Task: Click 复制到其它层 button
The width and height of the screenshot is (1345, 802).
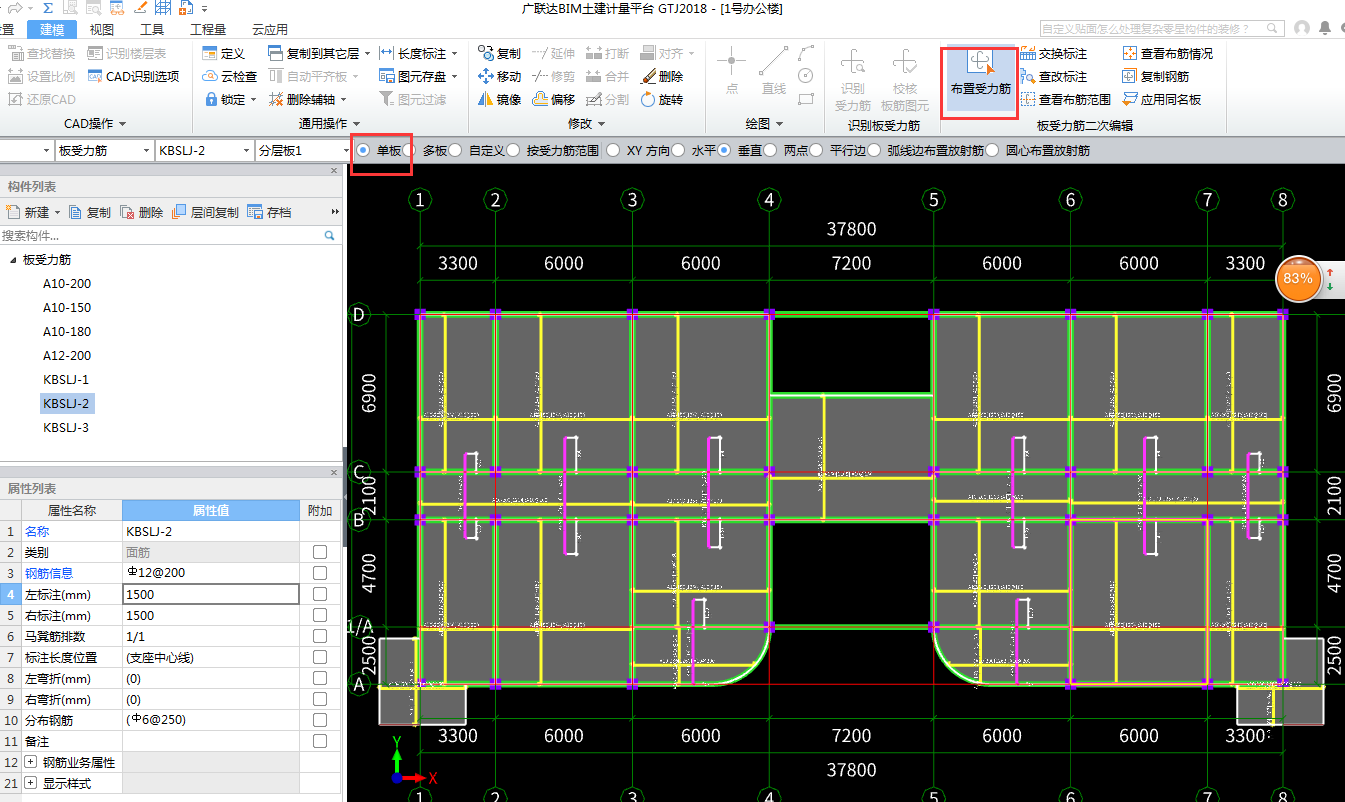Action: 319,53
